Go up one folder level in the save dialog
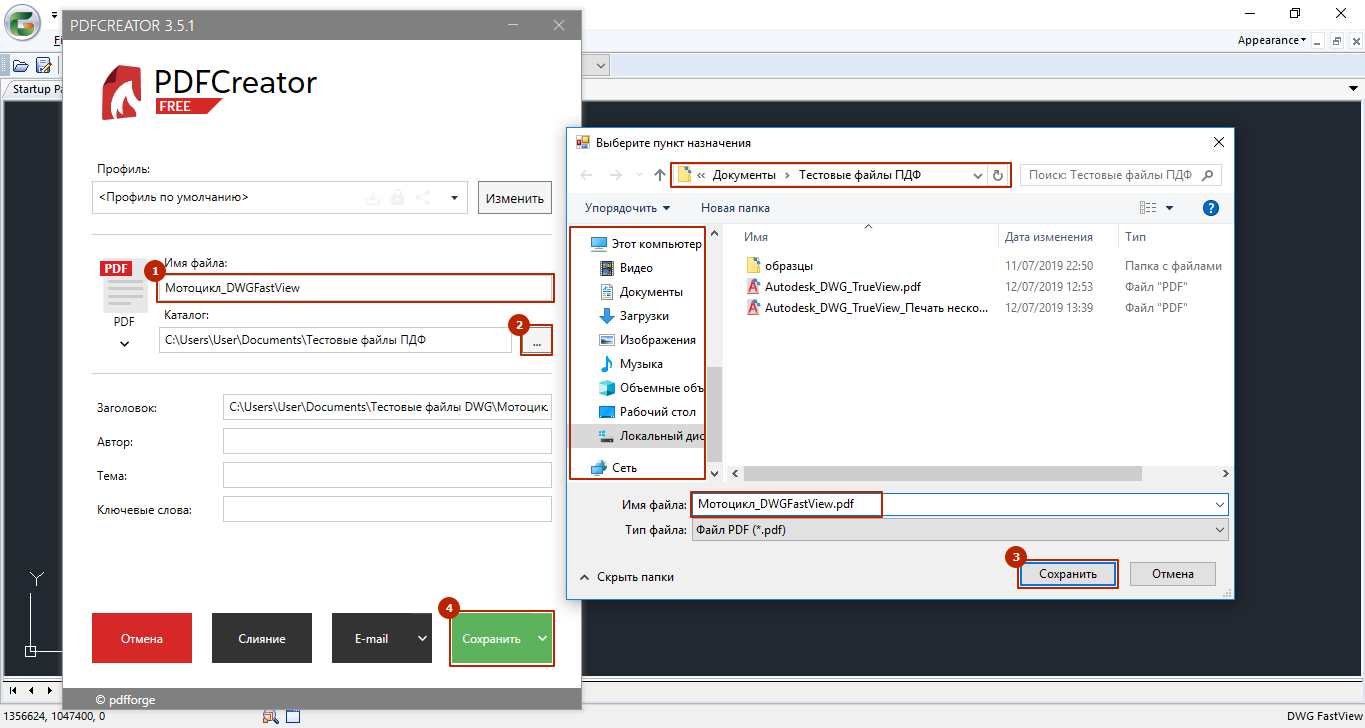The image size is (1365, 728). (x=660, y=175)
